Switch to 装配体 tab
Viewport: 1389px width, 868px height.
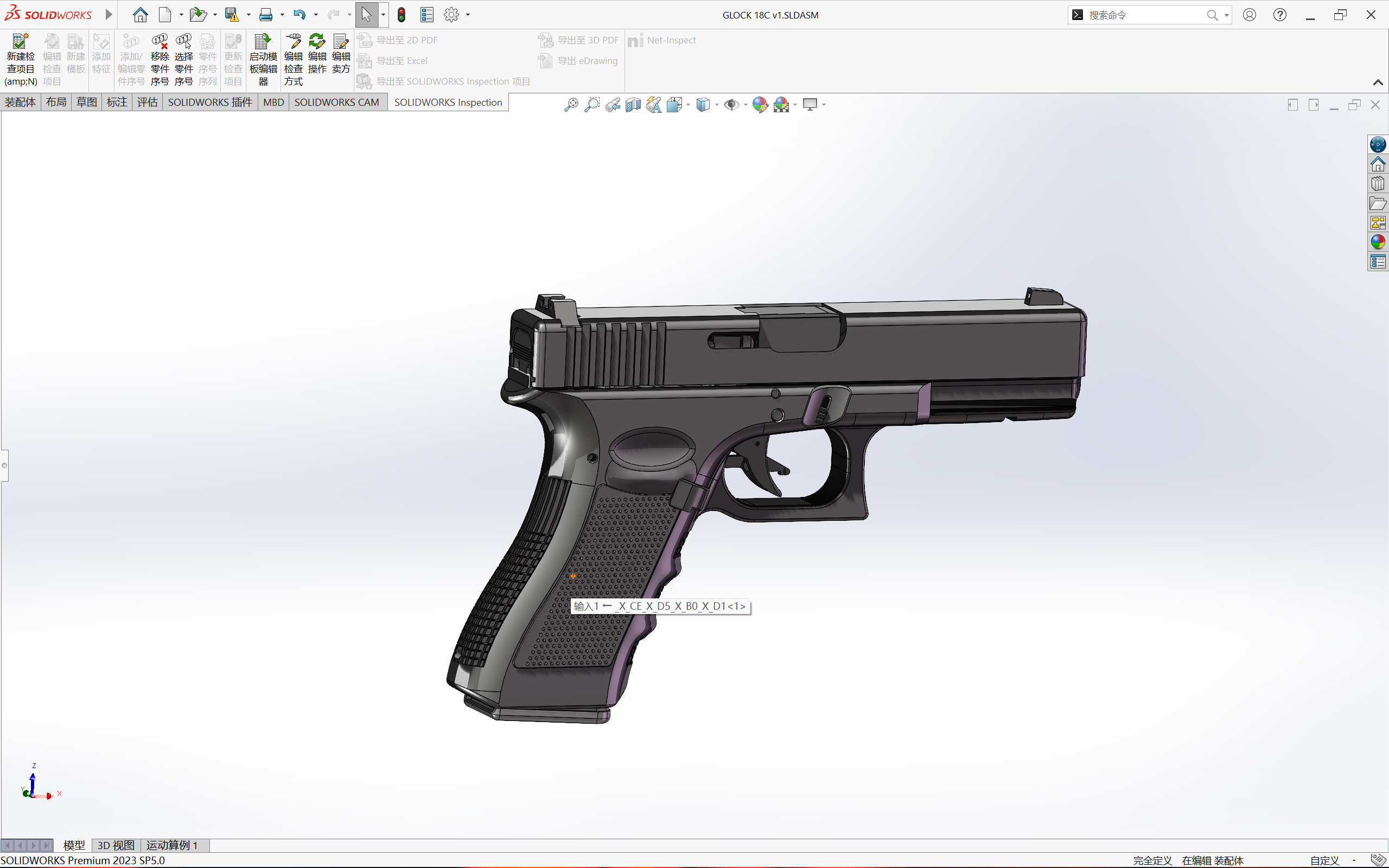[20, 102]
